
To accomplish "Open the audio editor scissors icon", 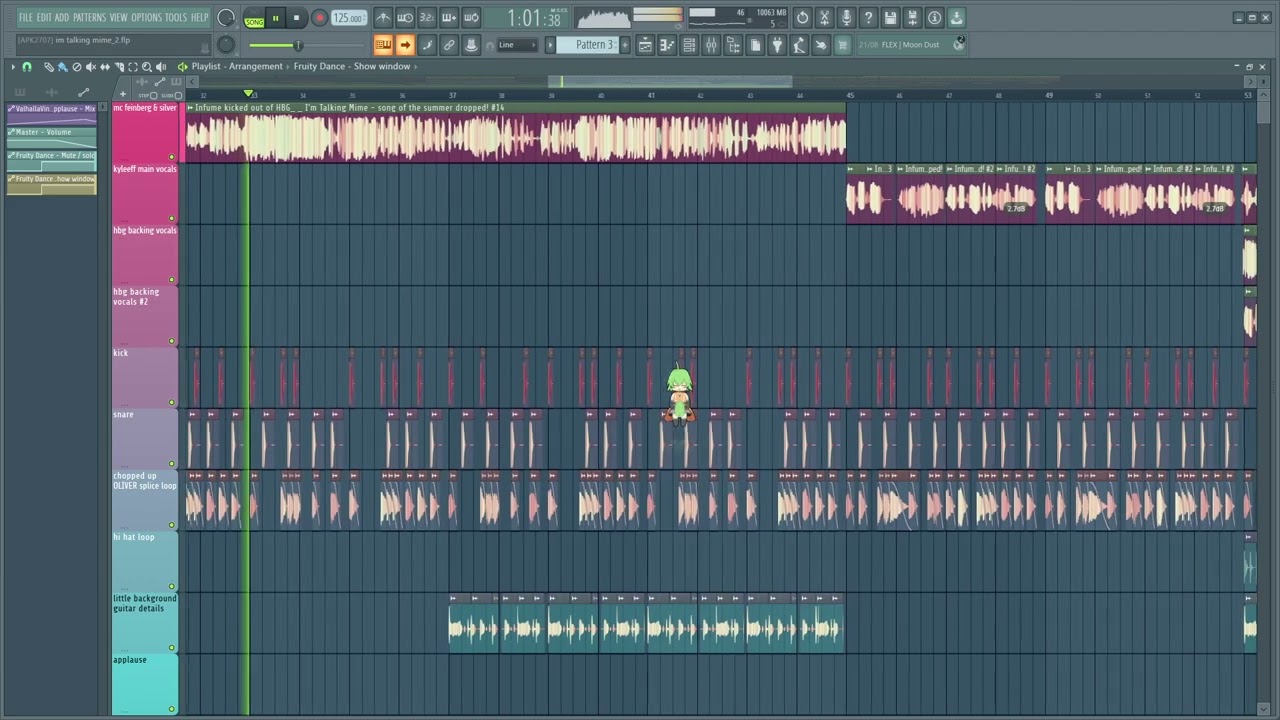I will point(824,18).
